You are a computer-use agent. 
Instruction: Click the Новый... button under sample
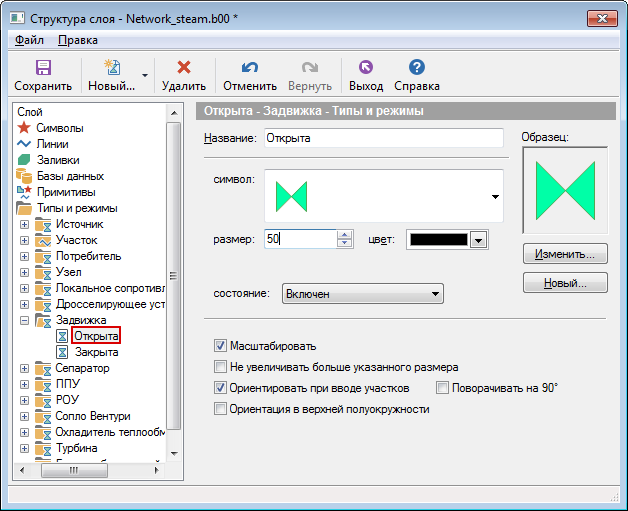tap(565, 284)
